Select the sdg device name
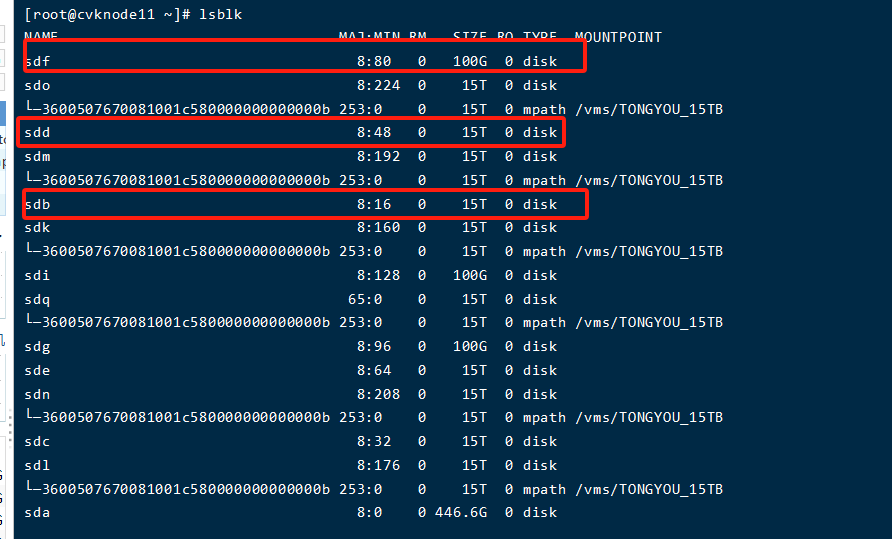The height and width of the screenshot is (539, 892). (x=38, y=347)
